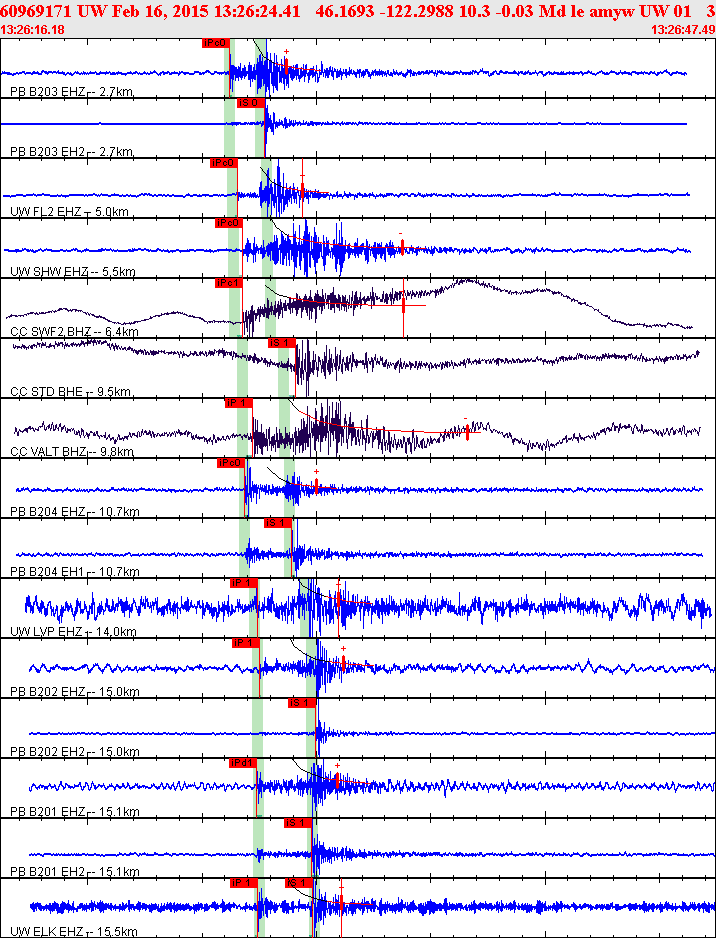This screenshot has height=938, width=716.
Task: Click the coda end marker on CC VALT BHZ trace
Action: click(467, 432)
